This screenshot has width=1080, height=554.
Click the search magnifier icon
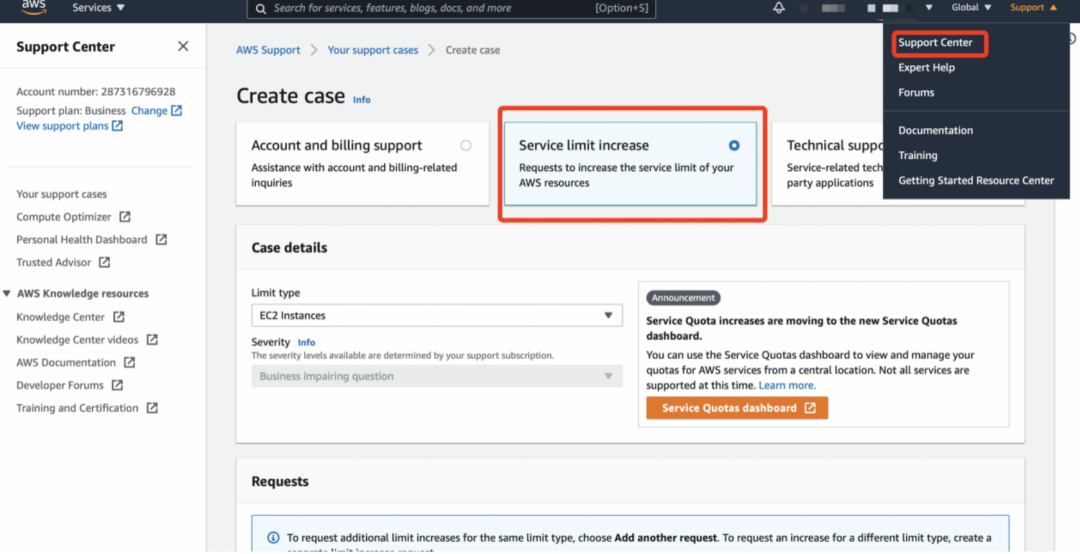pos(260,9)
